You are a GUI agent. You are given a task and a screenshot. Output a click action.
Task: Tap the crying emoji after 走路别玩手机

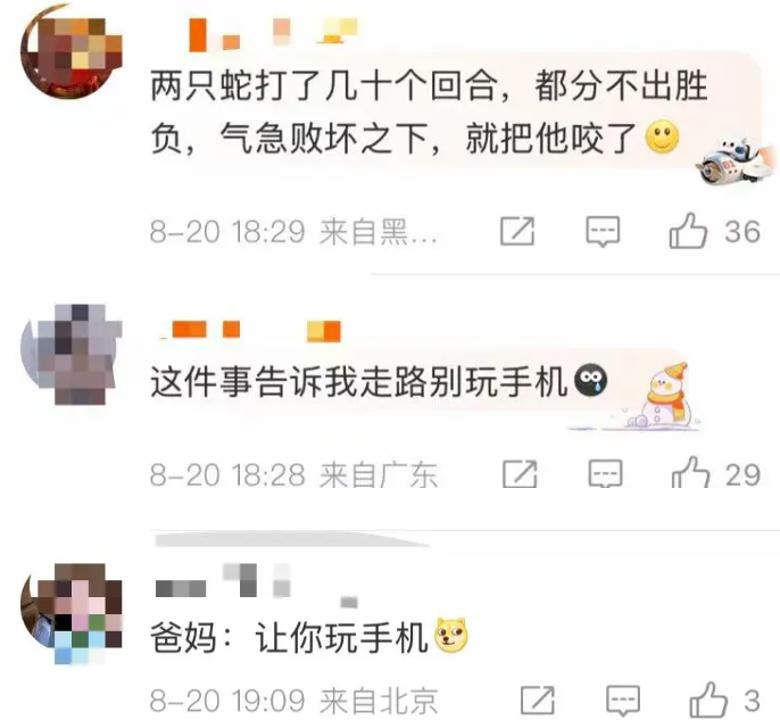[x=590, y=381]
